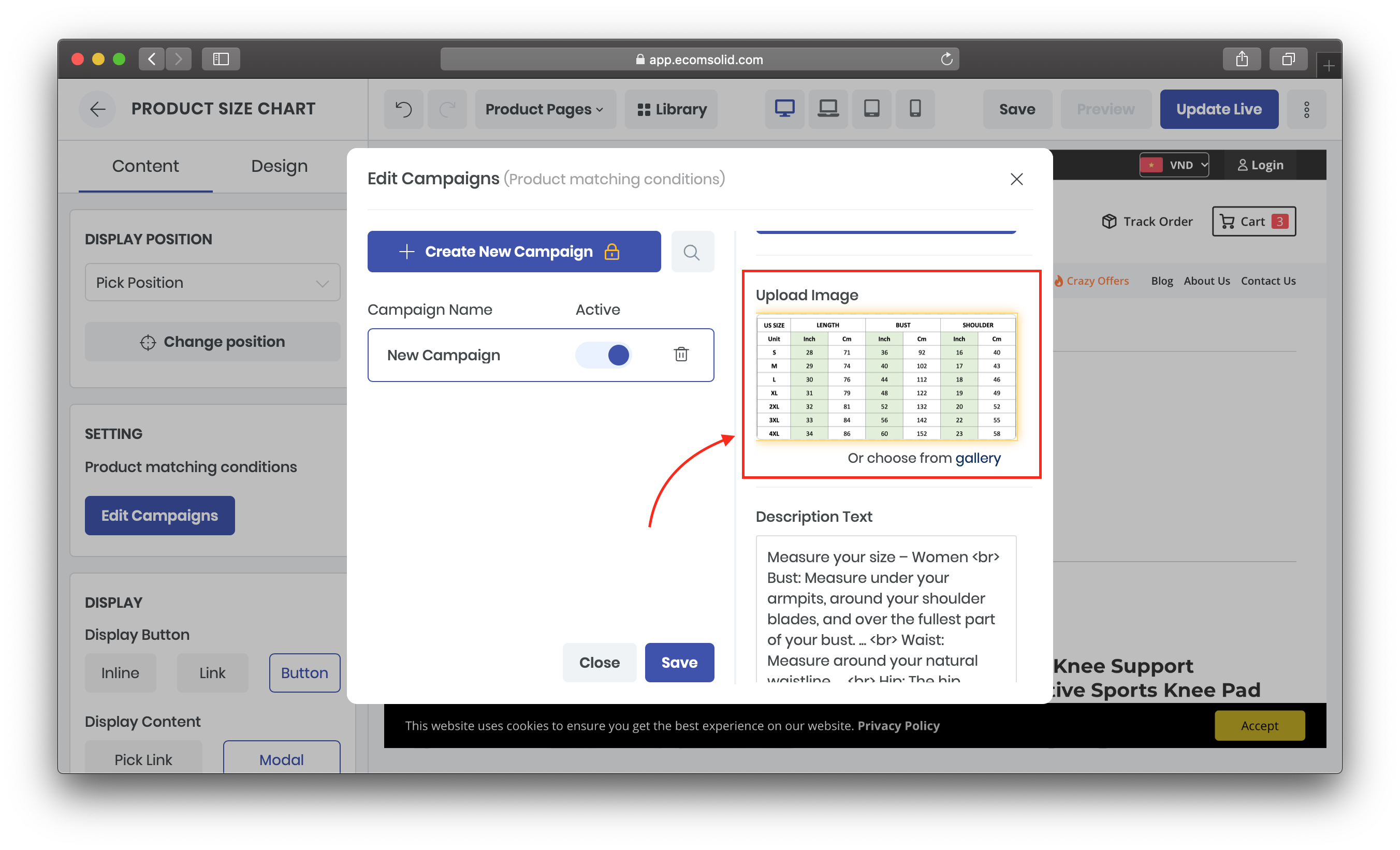Click Save in the top toolbar
Viewport: 1400px width, 850px height.
[1017, 109]
